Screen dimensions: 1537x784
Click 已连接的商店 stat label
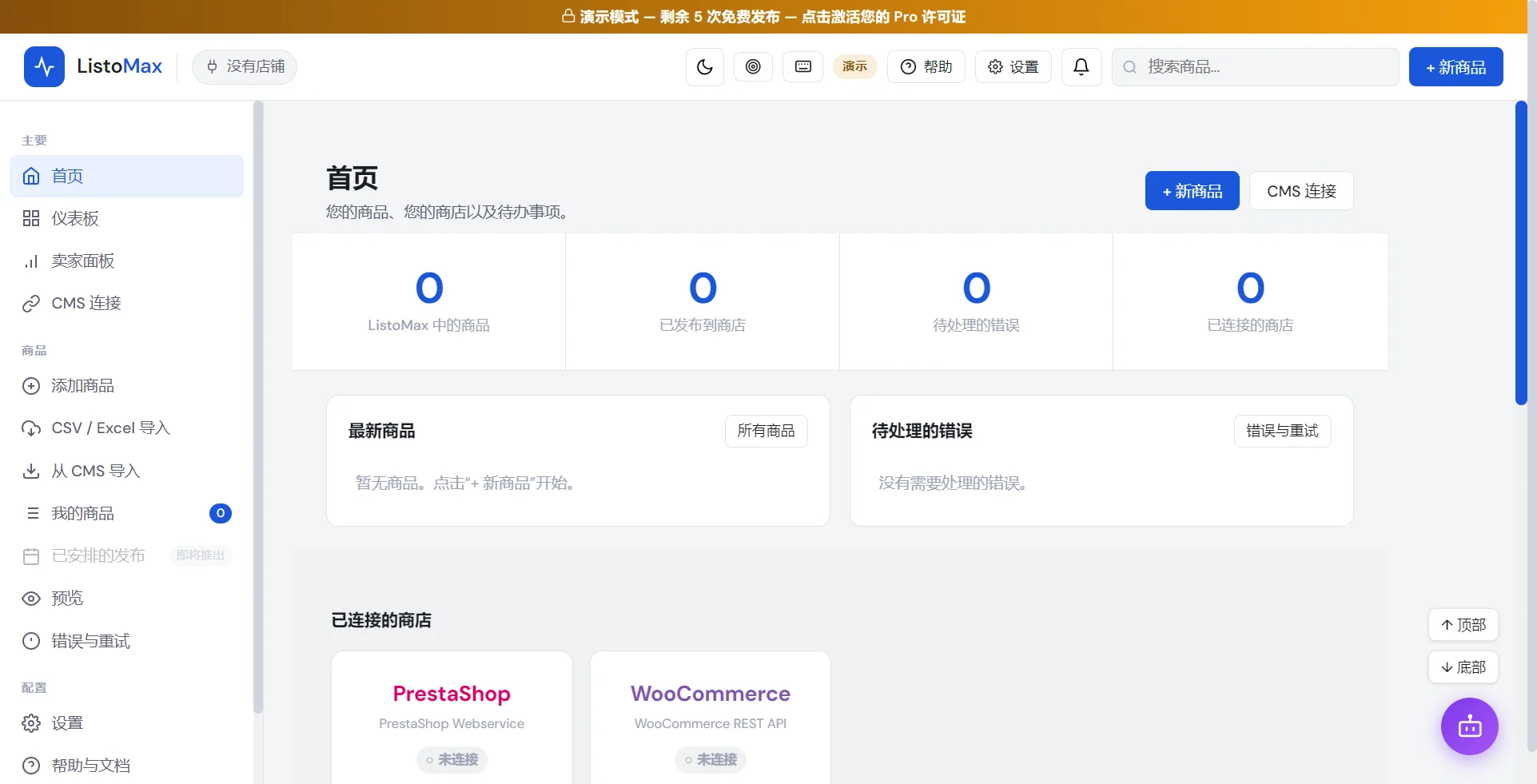pos(1250,325)
